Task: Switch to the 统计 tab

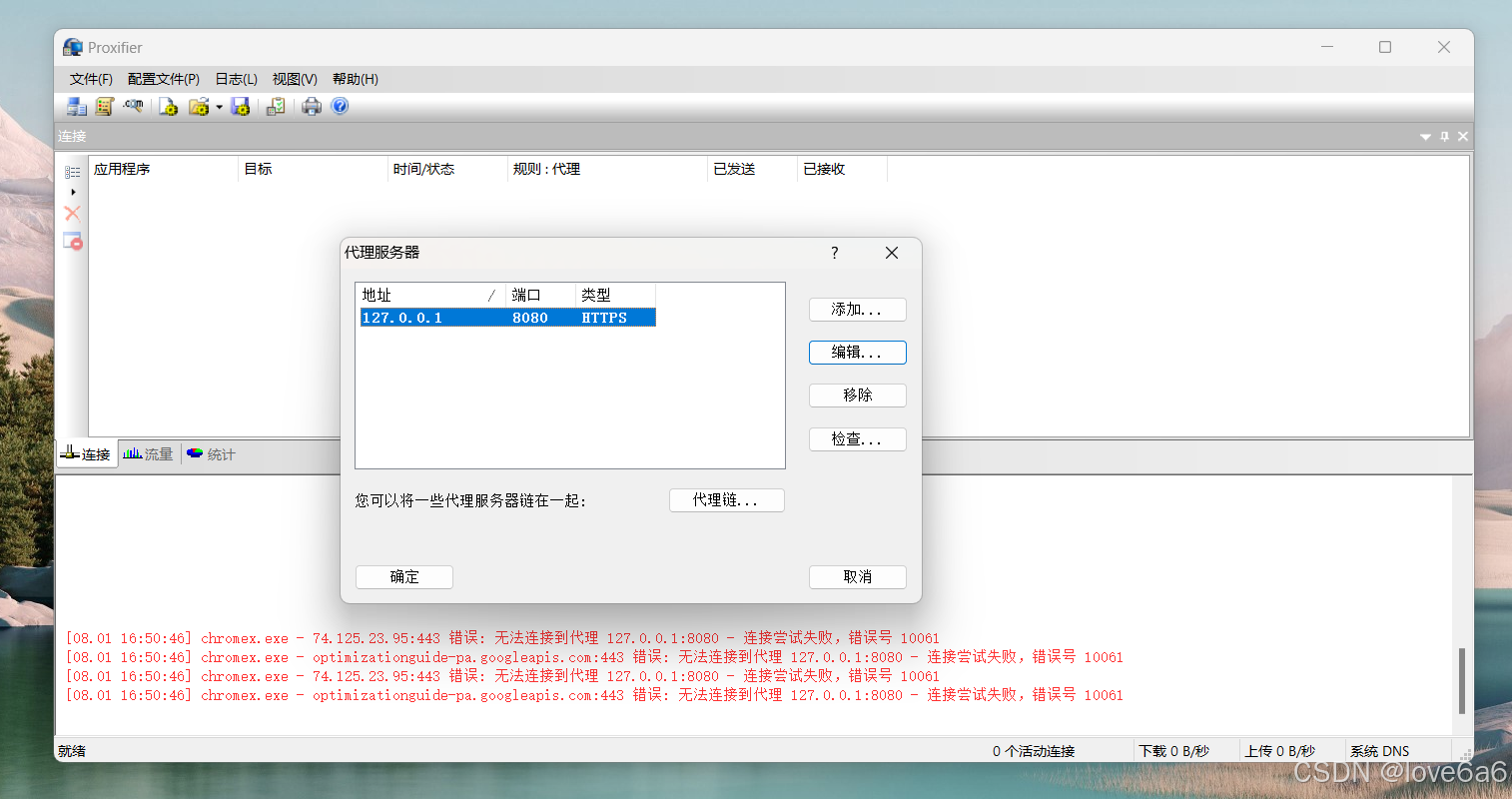Action: 211,454
